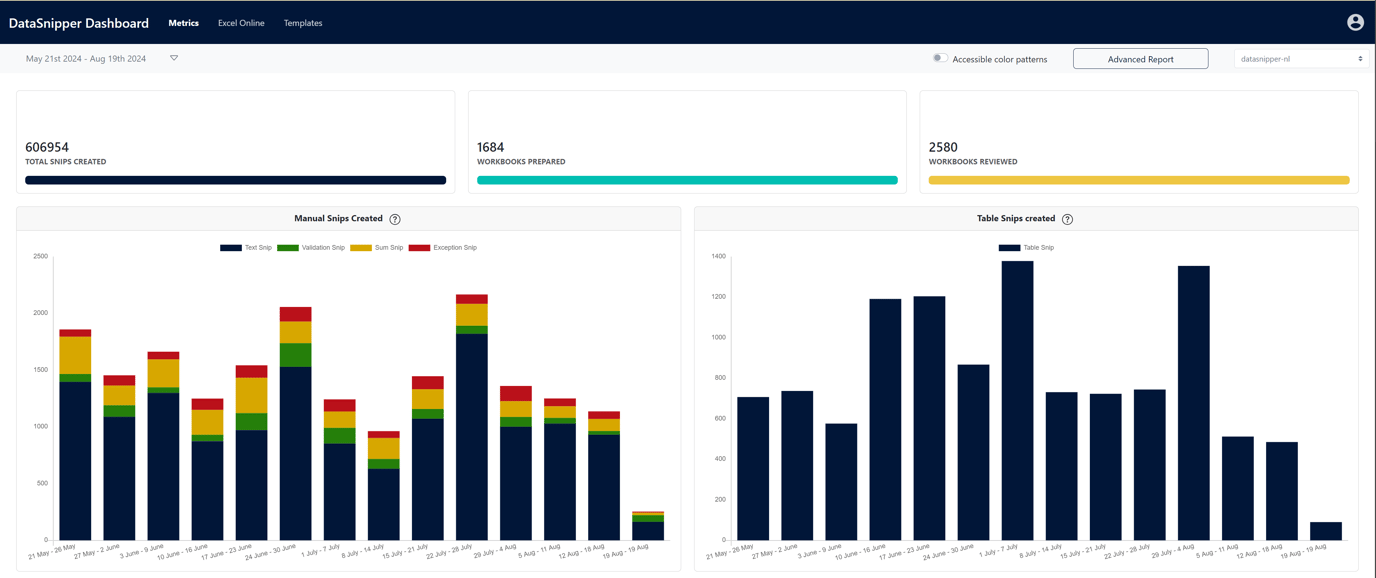
Task: Open the user account profile icon
Action: 1355,22
